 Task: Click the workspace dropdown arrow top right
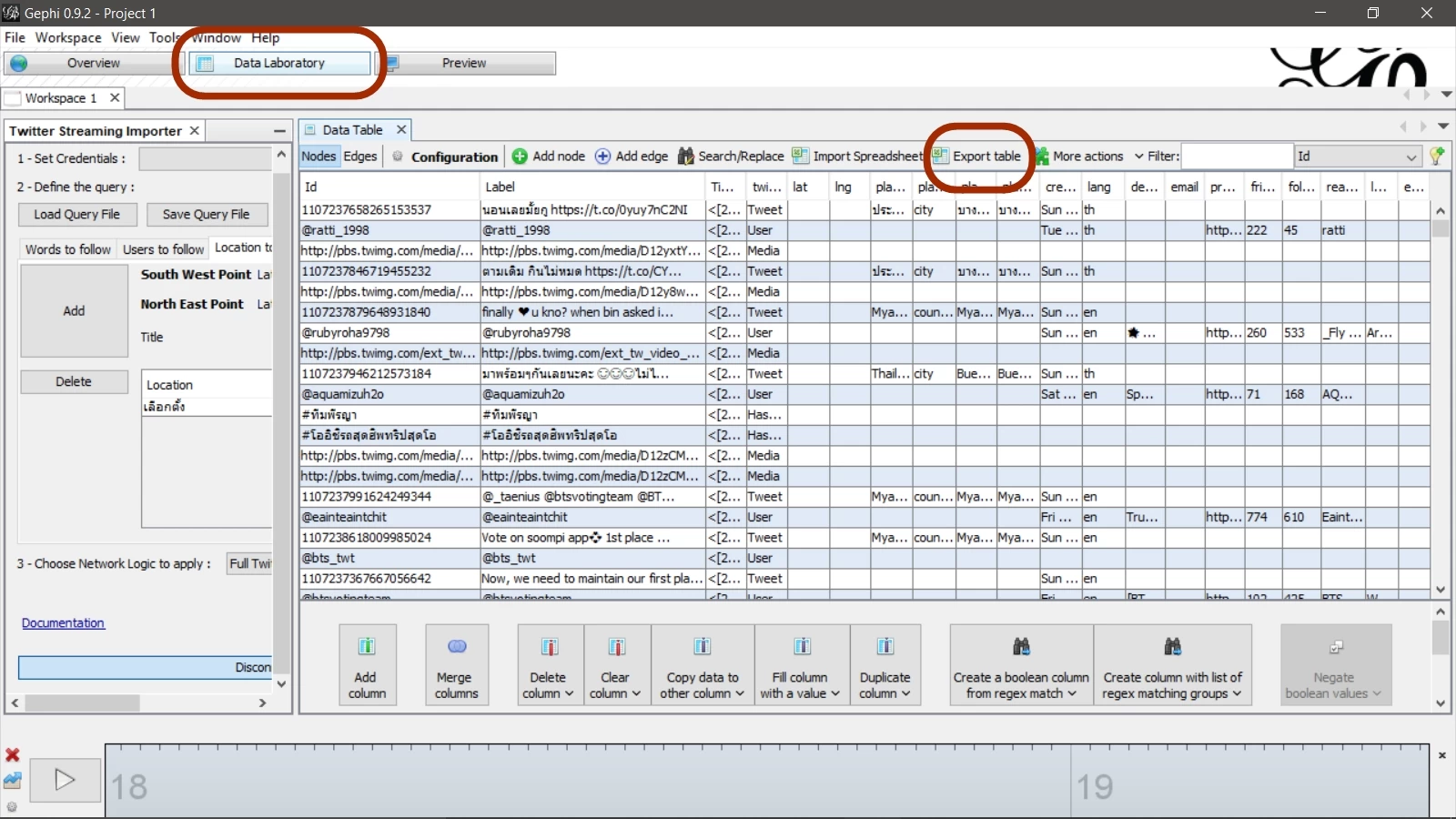click(x=1447, y=95)
